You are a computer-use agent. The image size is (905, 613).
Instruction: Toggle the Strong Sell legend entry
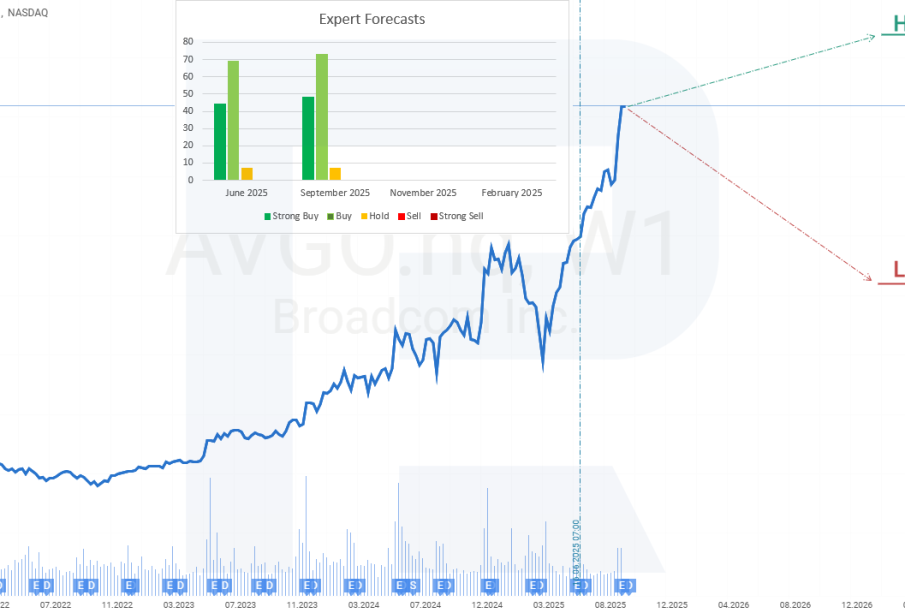tap(460, 216)
